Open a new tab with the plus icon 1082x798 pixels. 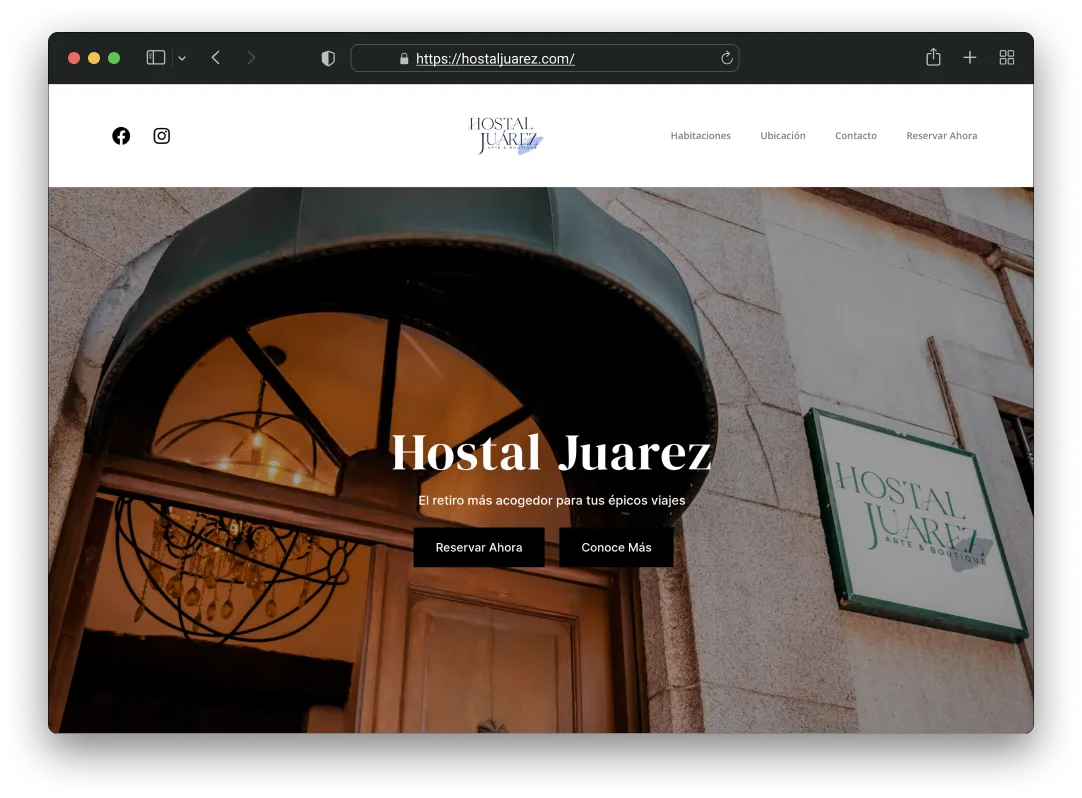tap(969, 57)
